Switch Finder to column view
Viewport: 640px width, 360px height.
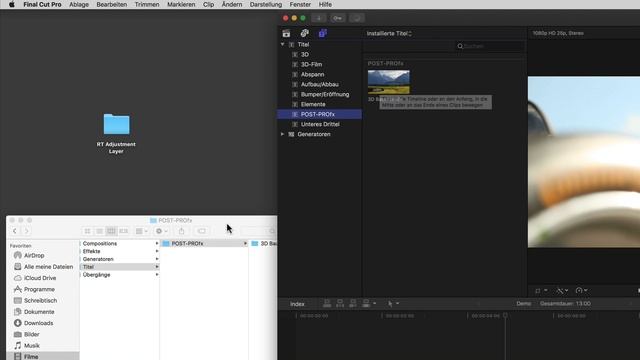(111, 231)
